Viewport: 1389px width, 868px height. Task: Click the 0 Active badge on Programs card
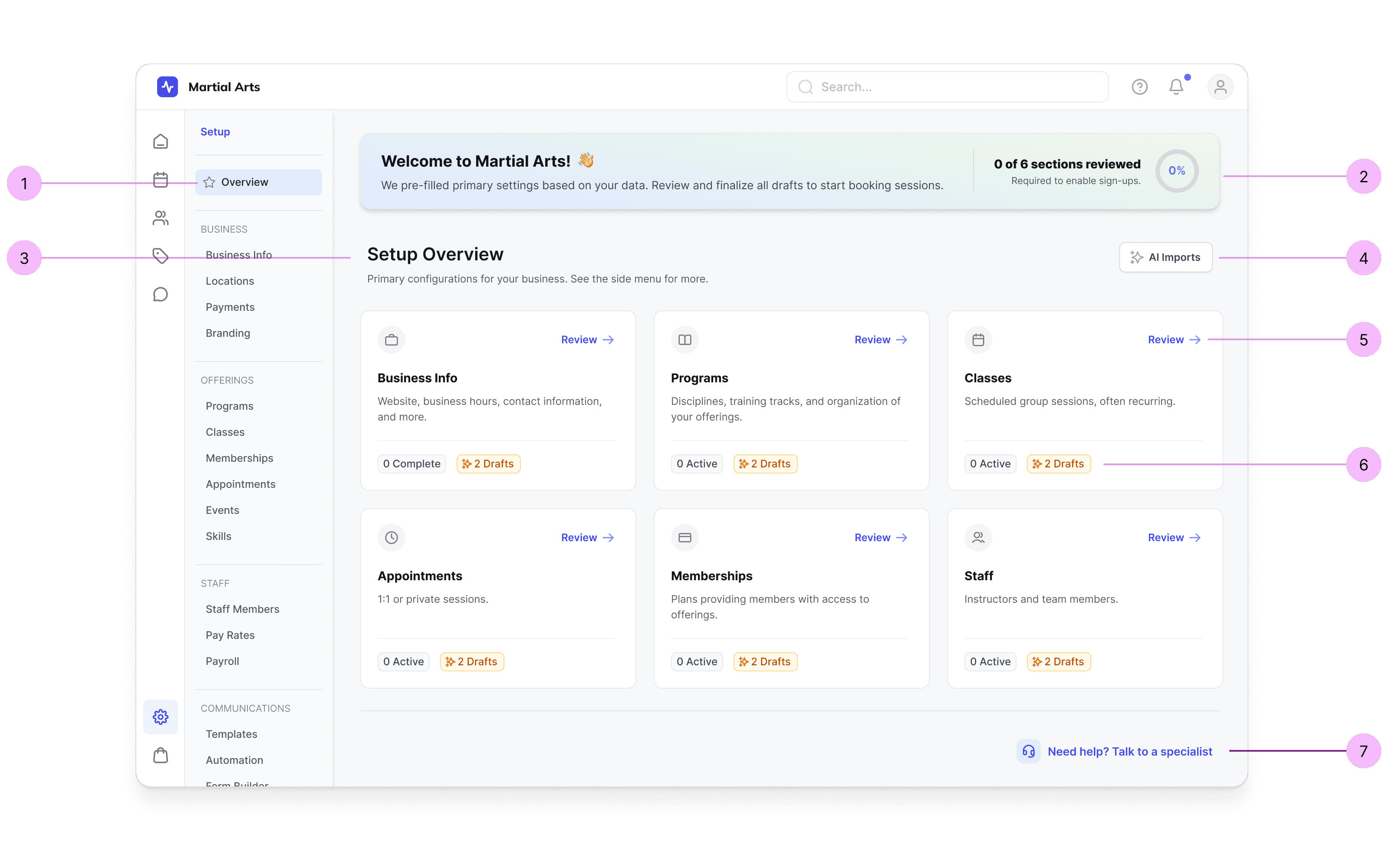point(697,464)
